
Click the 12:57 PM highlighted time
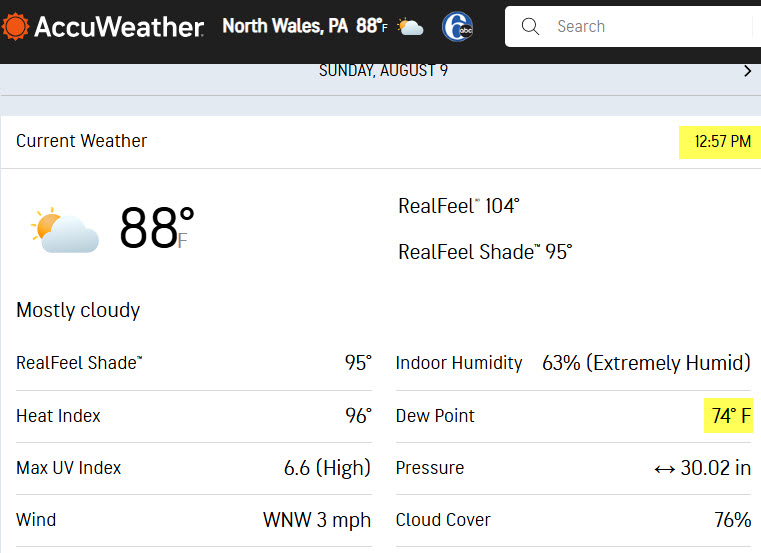click(x=722, y=141)
